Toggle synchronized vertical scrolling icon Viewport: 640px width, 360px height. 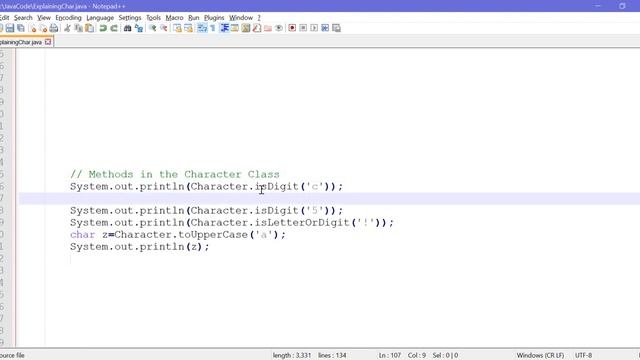point(177,28)
